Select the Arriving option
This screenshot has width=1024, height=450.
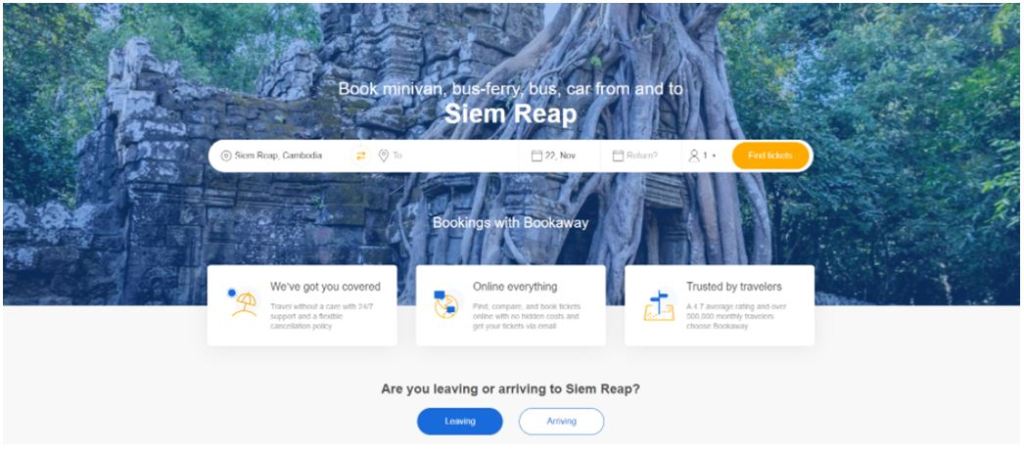[562, 421]
